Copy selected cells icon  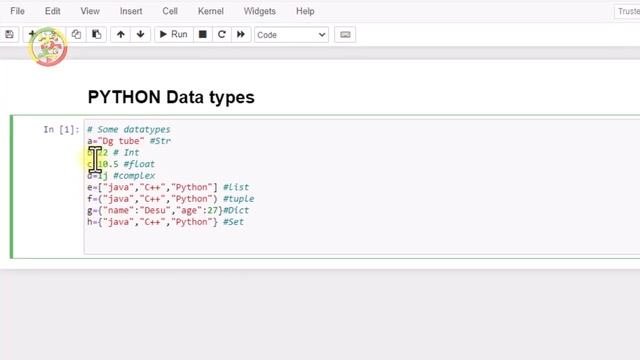(x=76, y=35)
